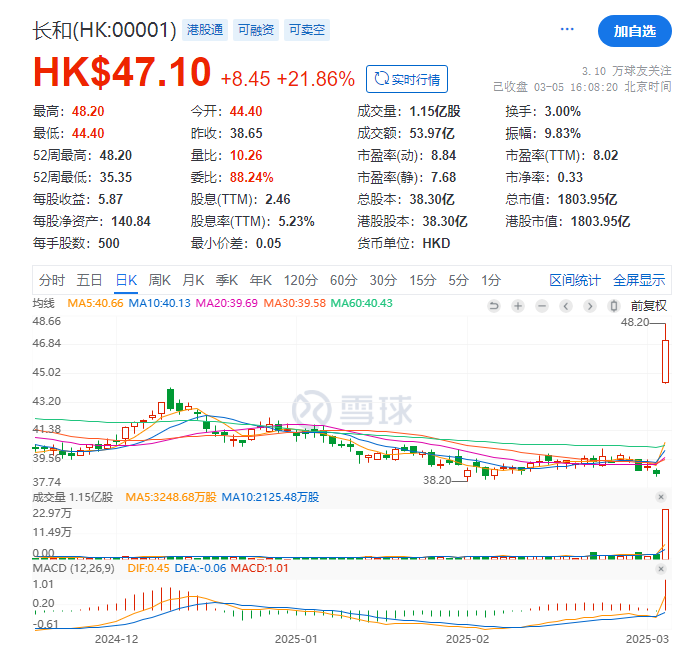This screenshot has width=677, height=654.
Task: Open the three-dot more options menu
Action: 567,29
